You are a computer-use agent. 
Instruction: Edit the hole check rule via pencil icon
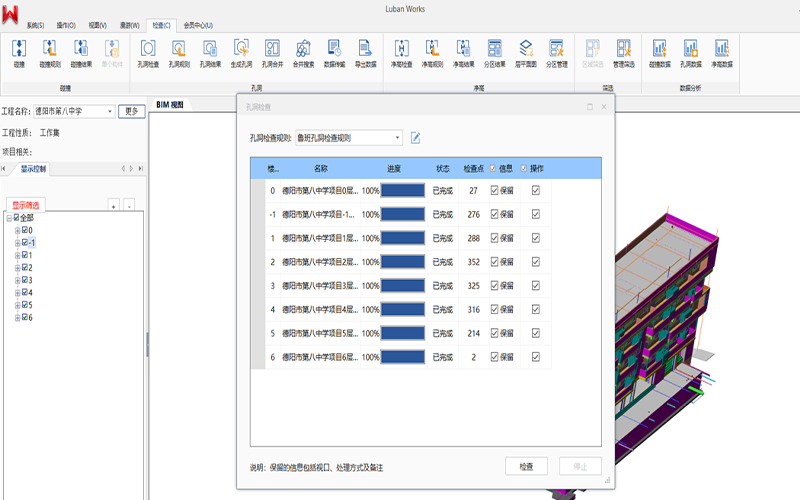415,138
